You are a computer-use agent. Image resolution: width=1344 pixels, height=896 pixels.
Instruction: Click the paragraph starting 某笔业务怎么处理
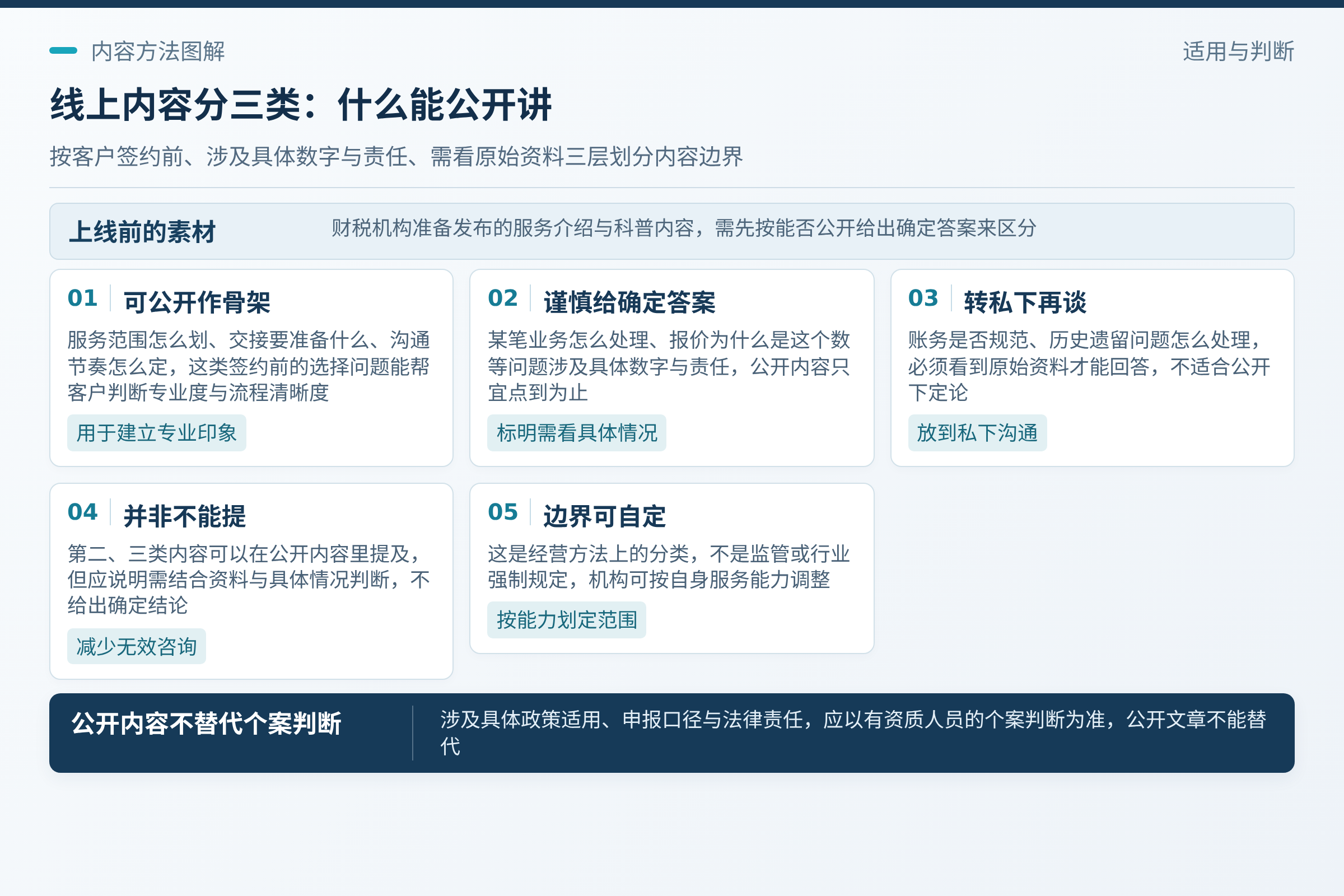[669, 366]
